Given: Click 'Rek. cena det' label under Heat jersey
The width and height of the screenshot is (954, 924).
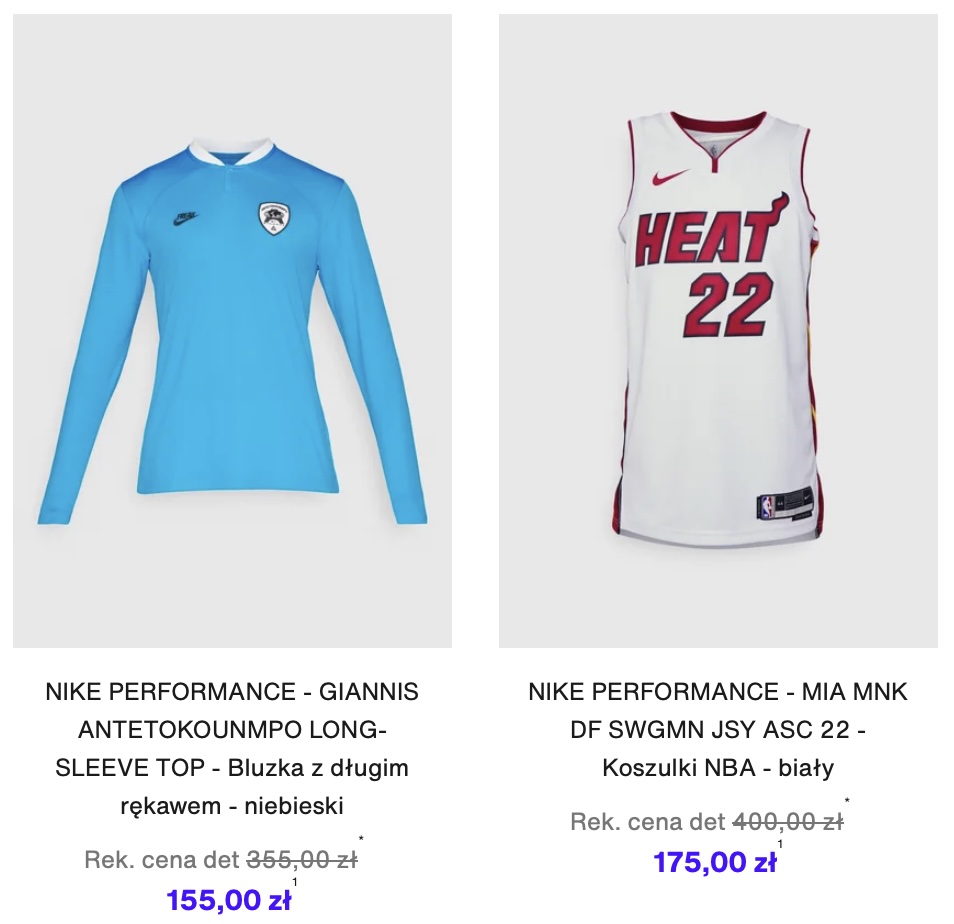Looking at the screenshot, I should 648,822.
